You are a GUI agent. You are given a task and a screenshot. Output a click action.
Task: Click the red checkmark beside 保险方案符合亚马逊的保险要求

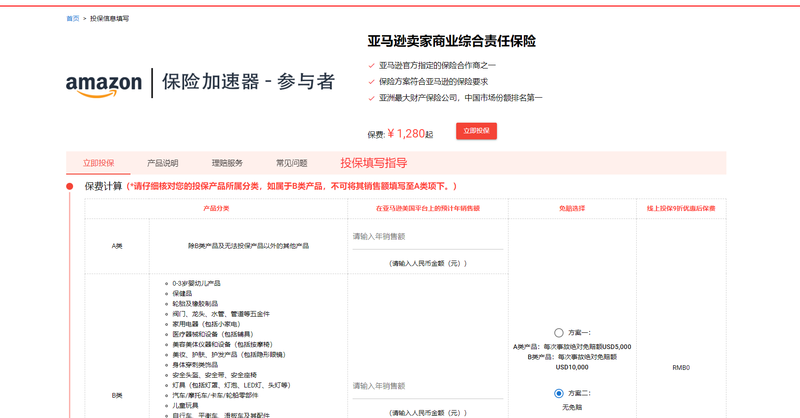(x=371, y=82)
